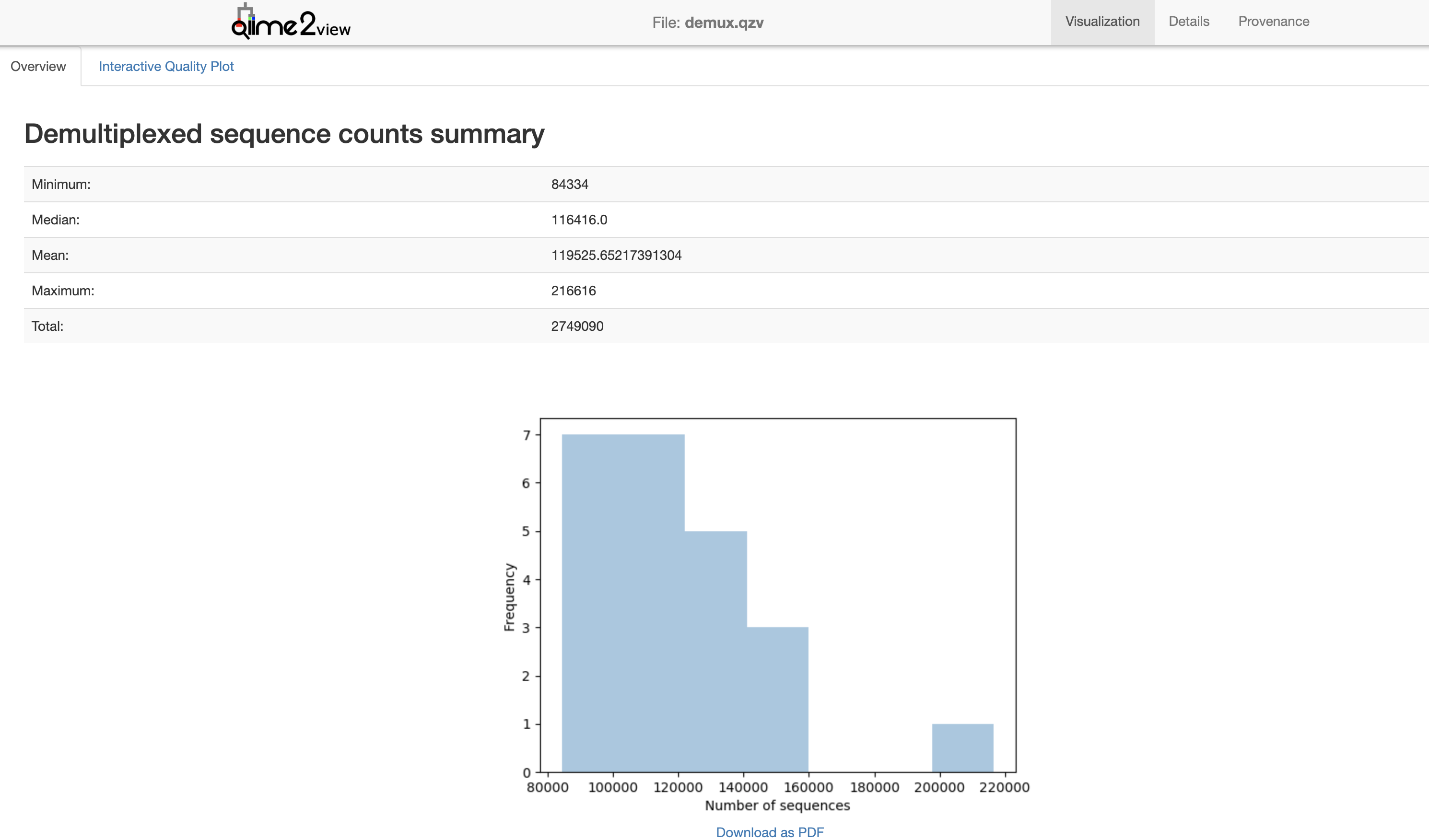Open the Interactive Quality Plot tab
Viewport: 1429px width, 840px height.
click(x=166, y=66)
